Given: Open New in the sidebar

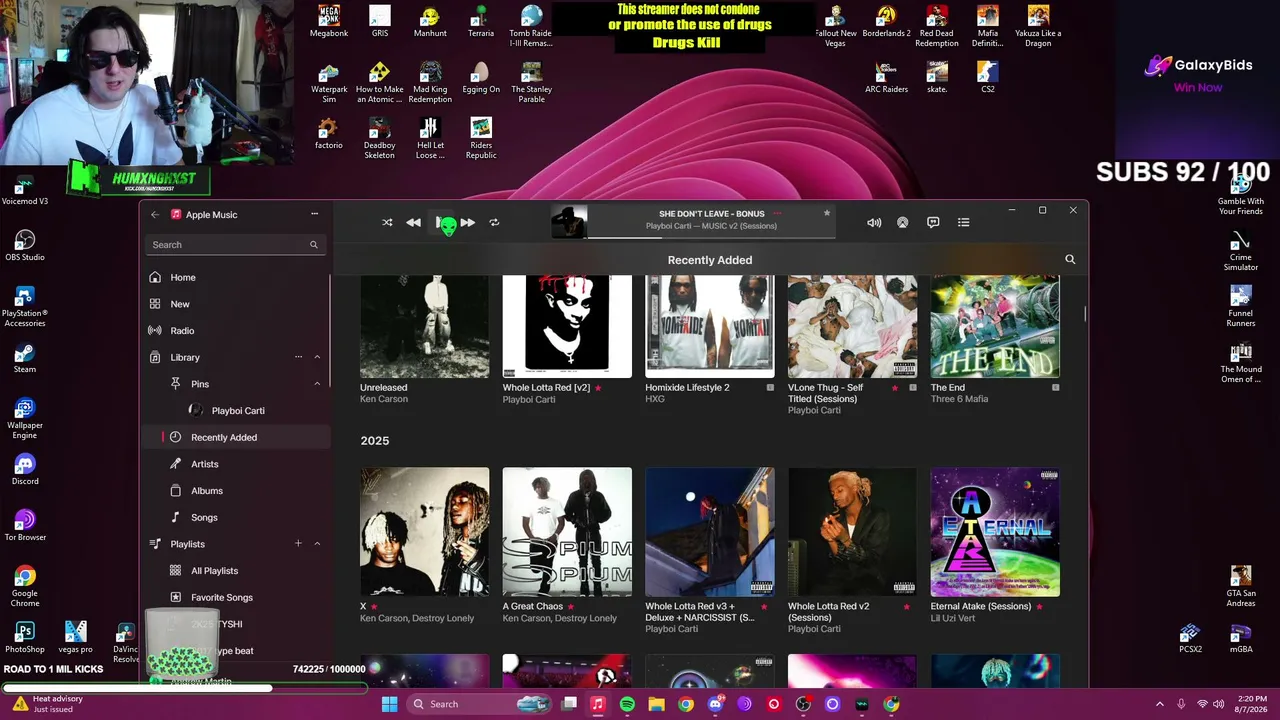Looking at the screenshot, I should coord(235,304).
